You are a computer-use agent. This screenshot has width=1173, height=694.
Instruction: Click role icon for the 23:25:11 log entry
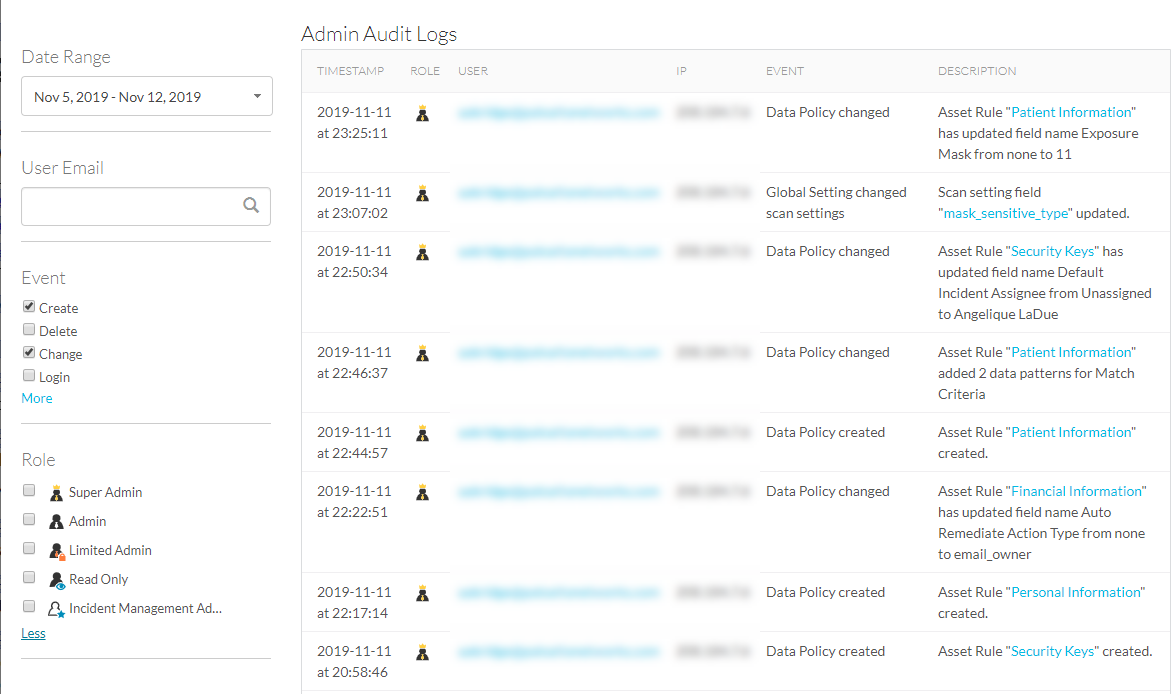click(423, 114)
